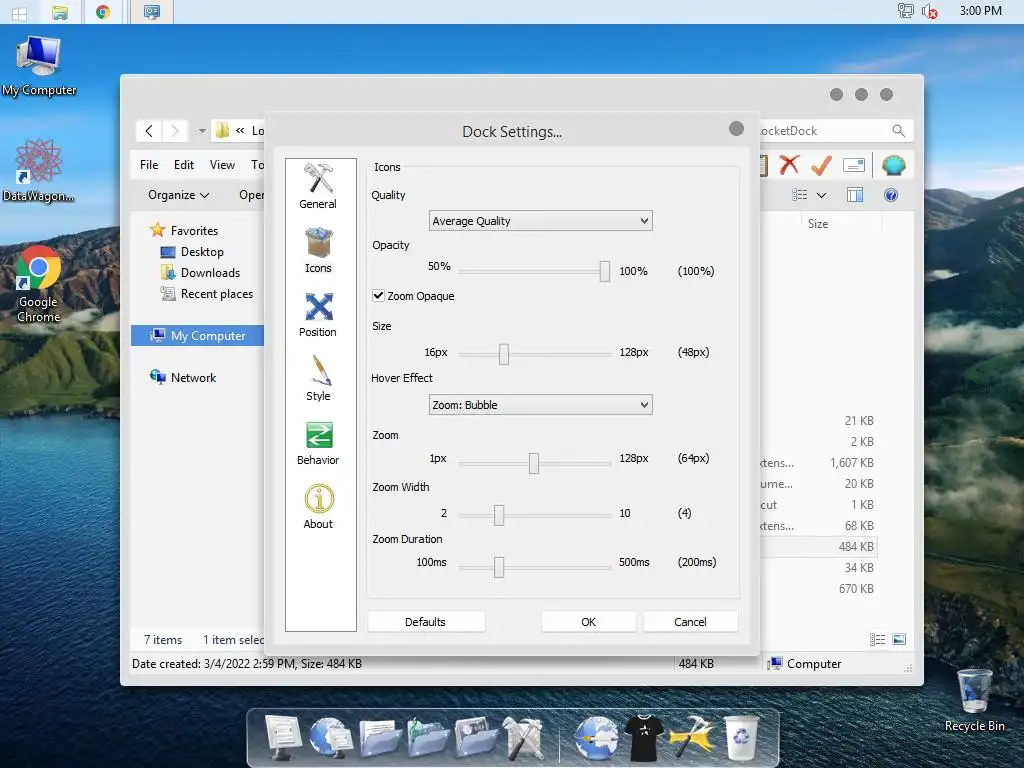The image size is (1024, 768).
Task: Click the icon Size slider handle
Action: 504,355
